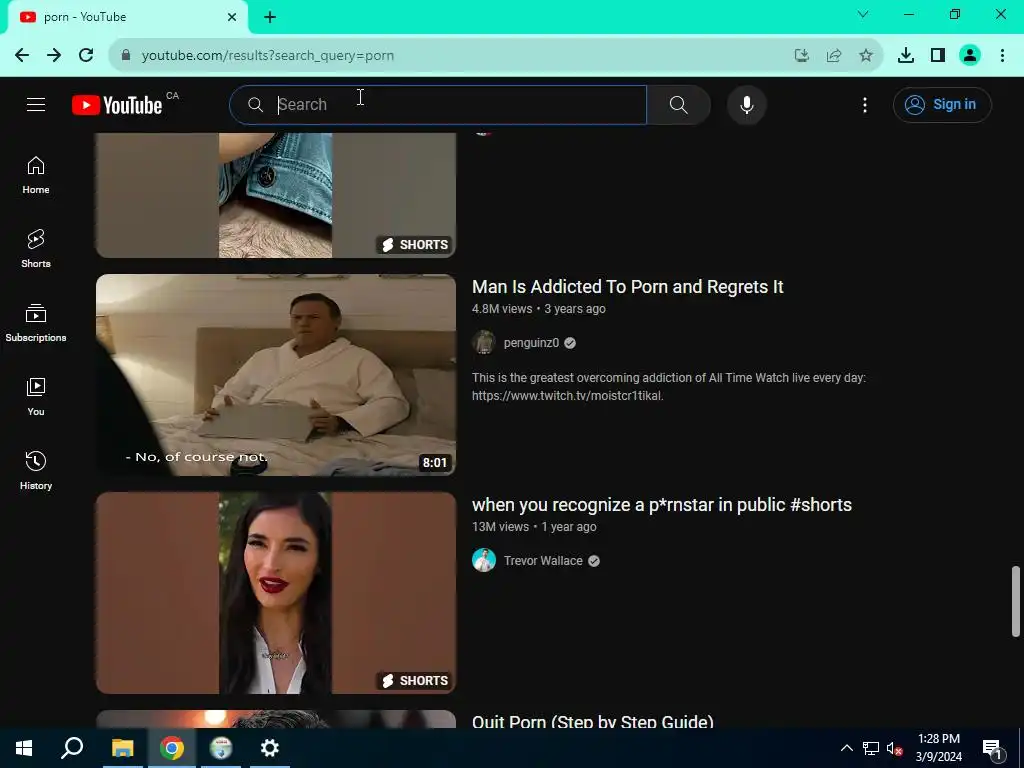The width and height of the screenshot is (1024, 768).
Task: Open the robed man 8:01 video thumbnail
Action: pyautogui.click(x=276, y=375)
